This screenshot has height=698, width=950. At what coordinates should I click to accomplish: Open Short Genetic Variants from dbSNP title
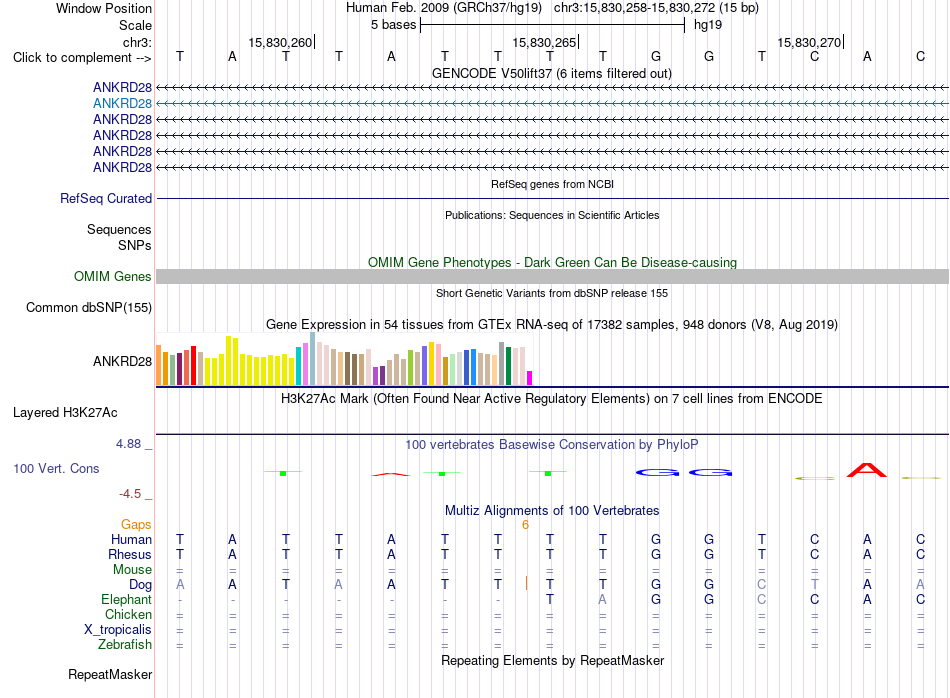552,293
